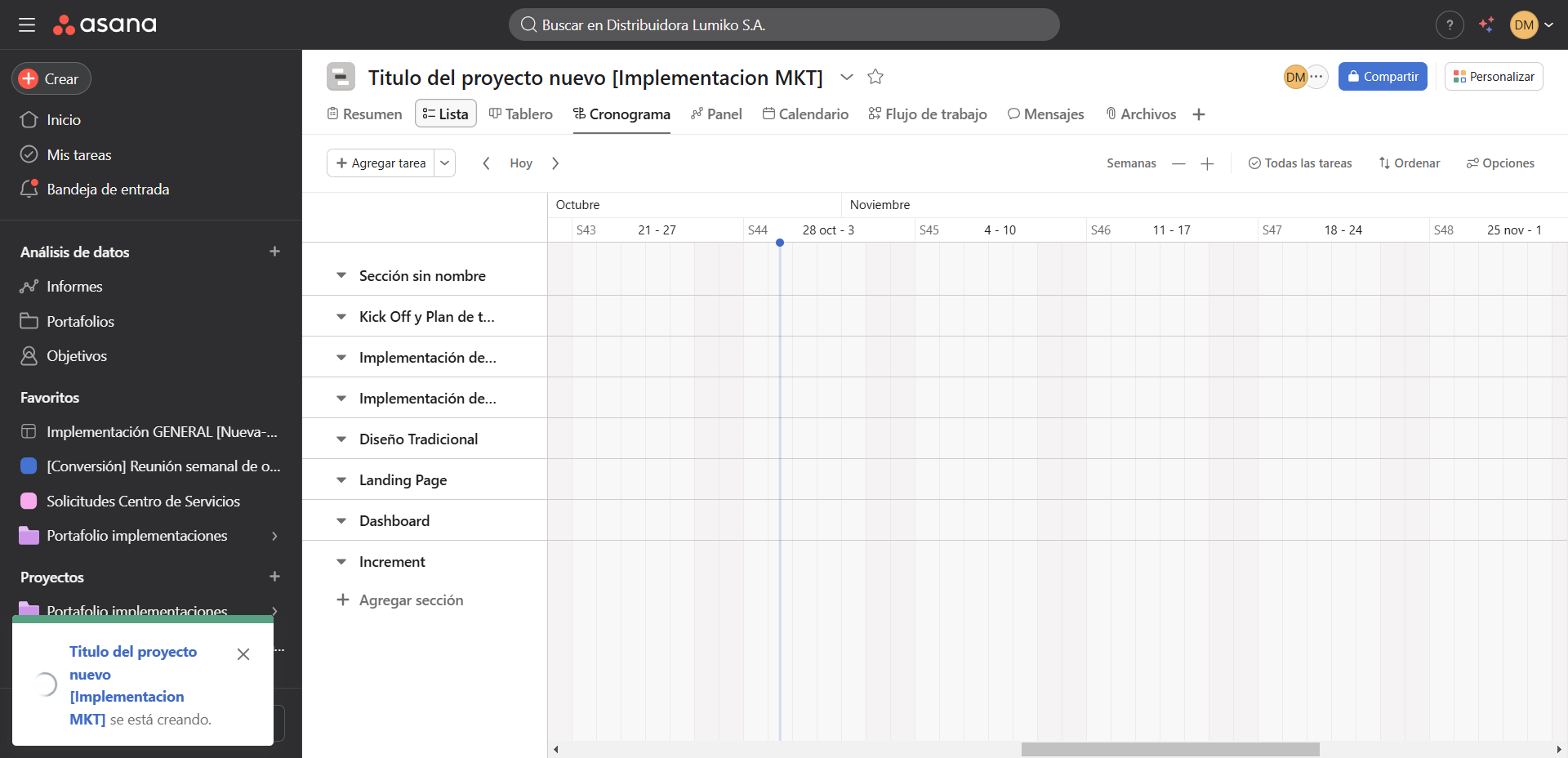
Task: Open the profile menu chevron
Action: point(1548,25)
